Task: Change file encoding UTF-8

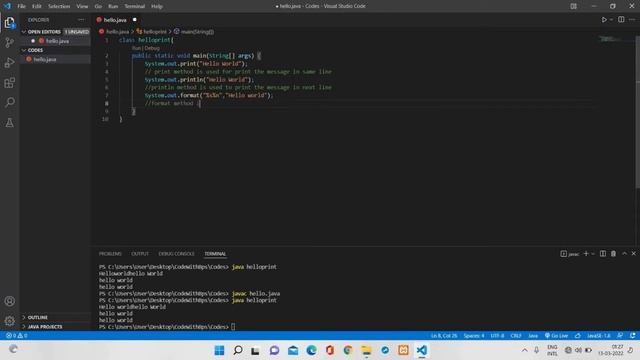Action: [497, 336]
